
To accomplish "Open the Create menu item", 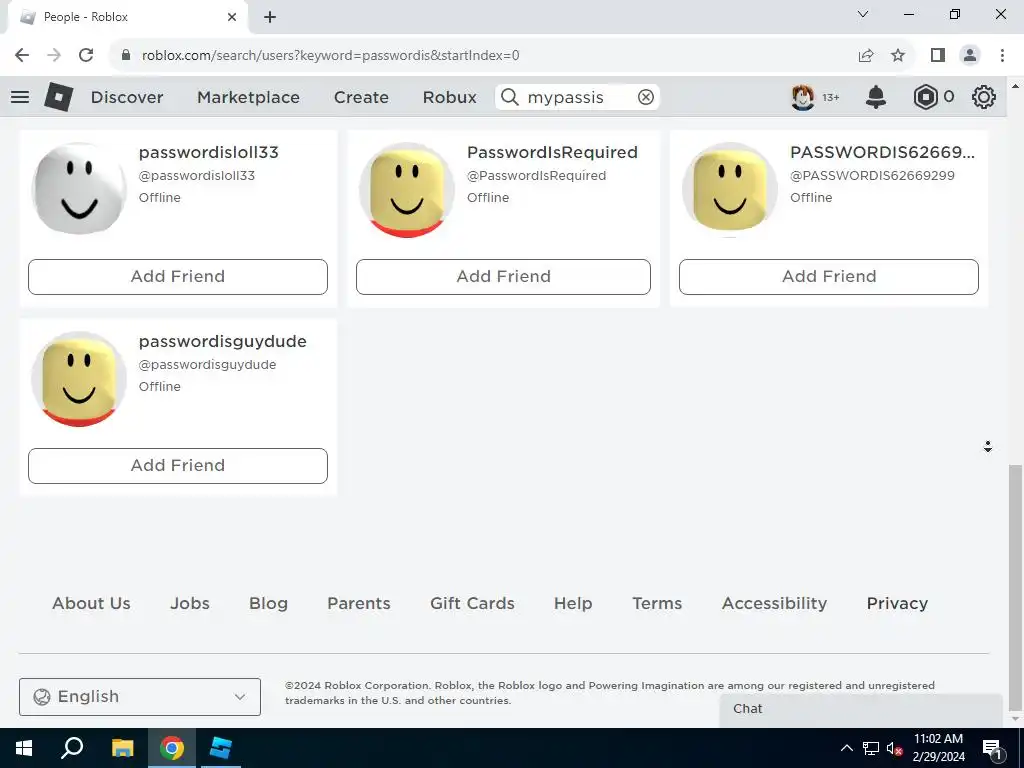I will click(x=361, y=97).
